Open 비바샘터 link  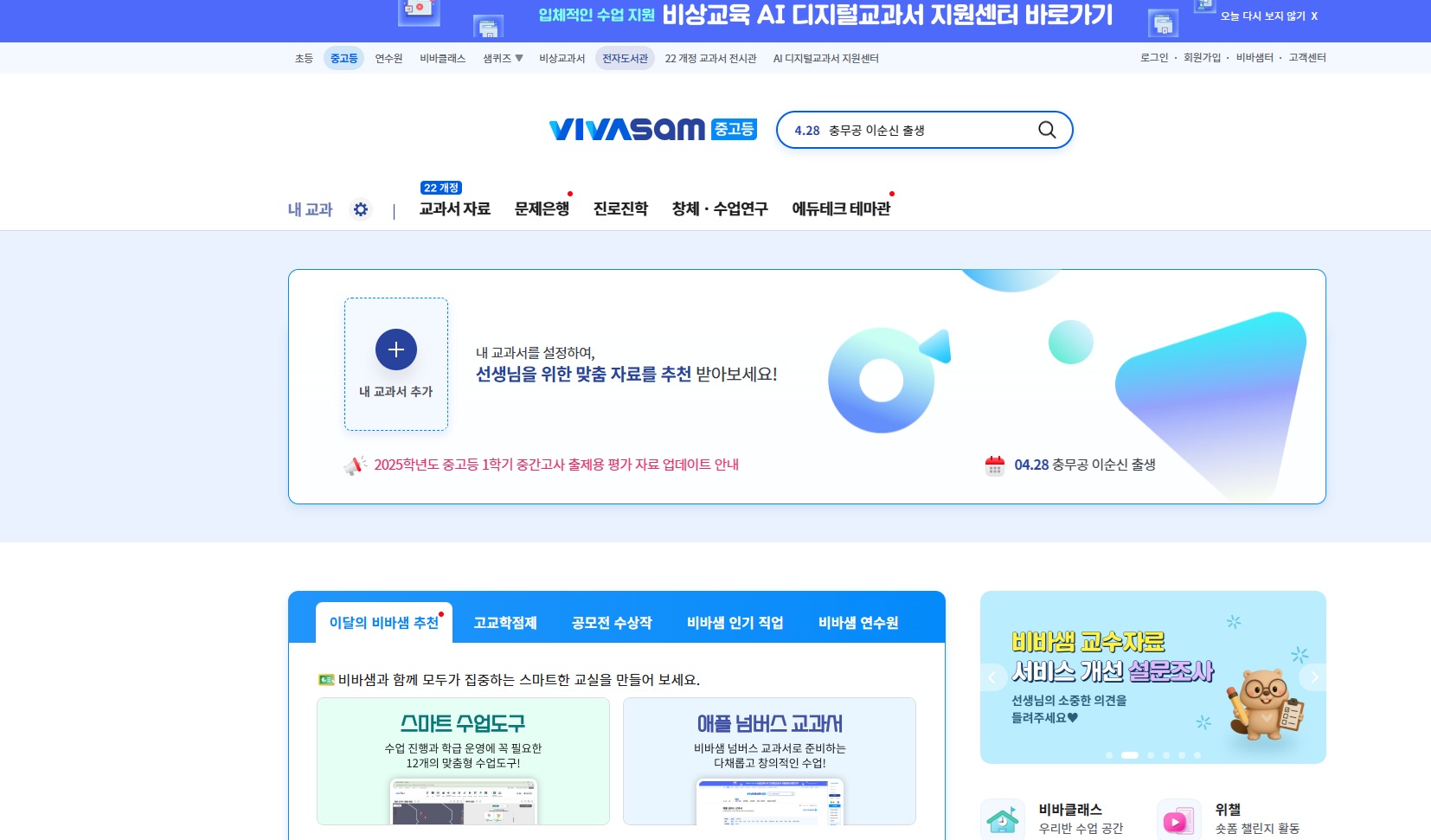click(1255, 57)
